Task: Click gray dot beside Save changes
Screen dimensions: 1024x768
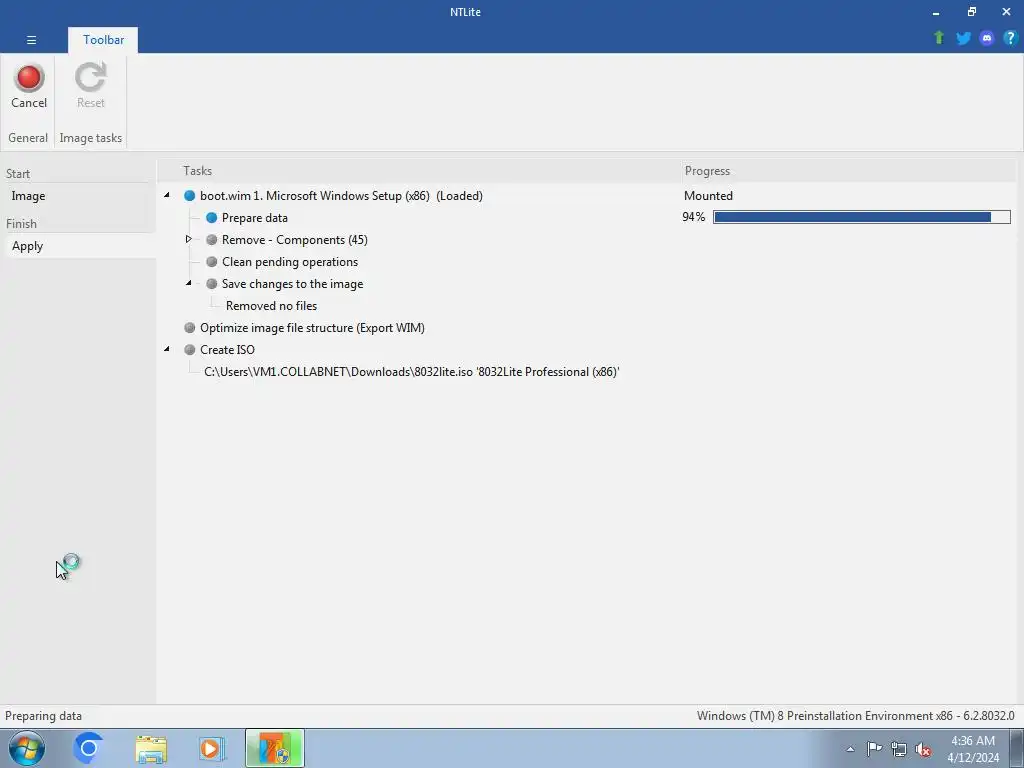Action: coord(212,283)
